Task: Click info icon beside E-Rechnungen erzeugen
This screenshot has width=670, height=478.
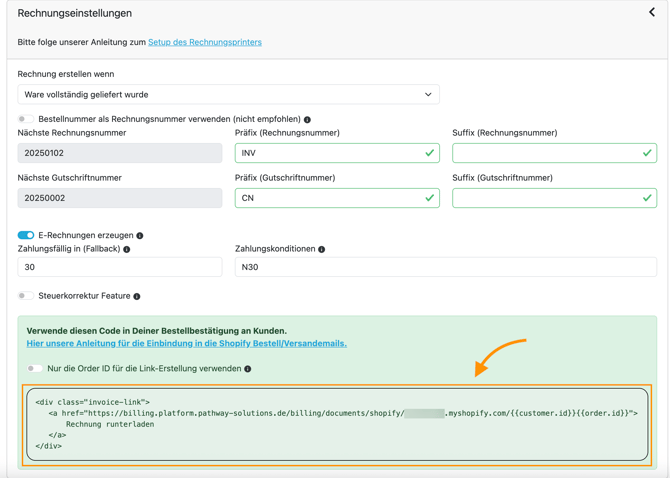Action: coord(140,236)
